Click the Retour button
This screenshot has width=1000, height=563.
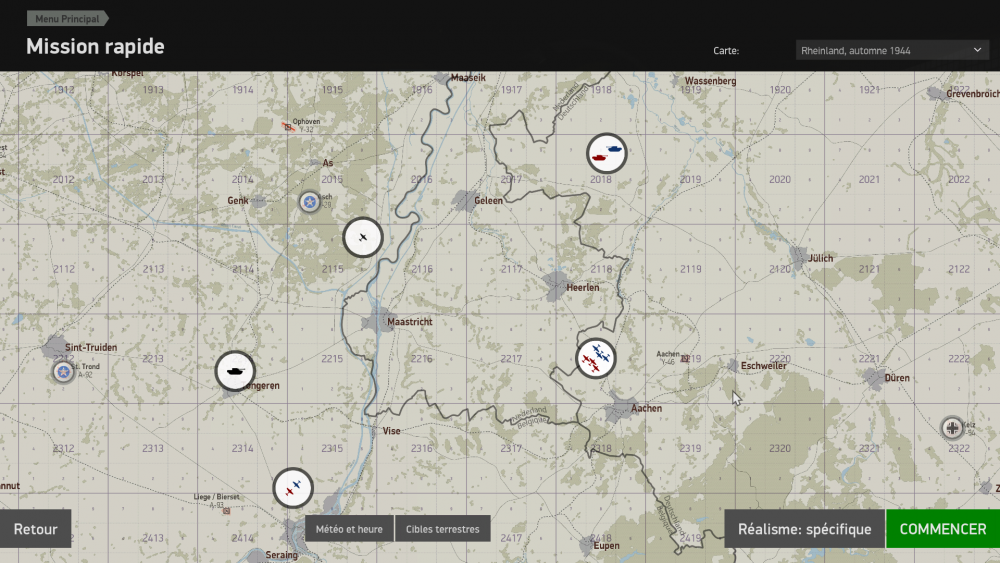coord(36,529)
